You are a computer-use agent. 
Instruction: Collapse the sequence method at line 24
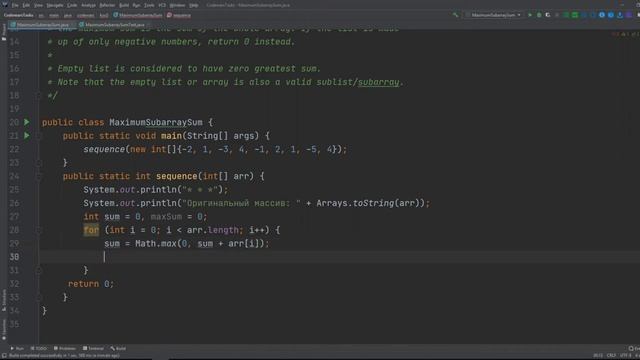point(38,176)
